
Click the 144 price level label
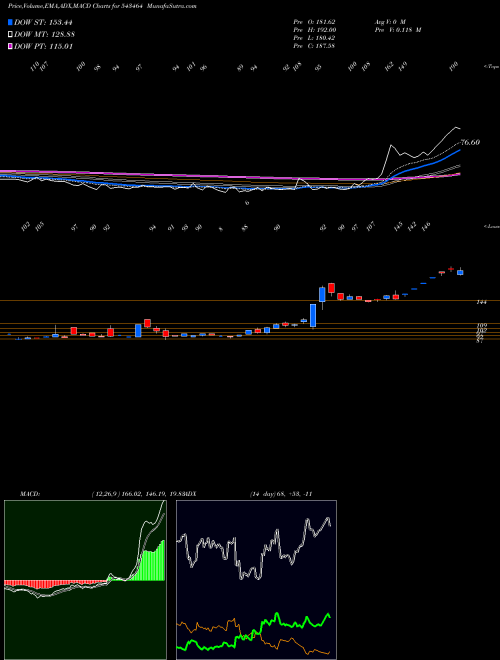482,303
